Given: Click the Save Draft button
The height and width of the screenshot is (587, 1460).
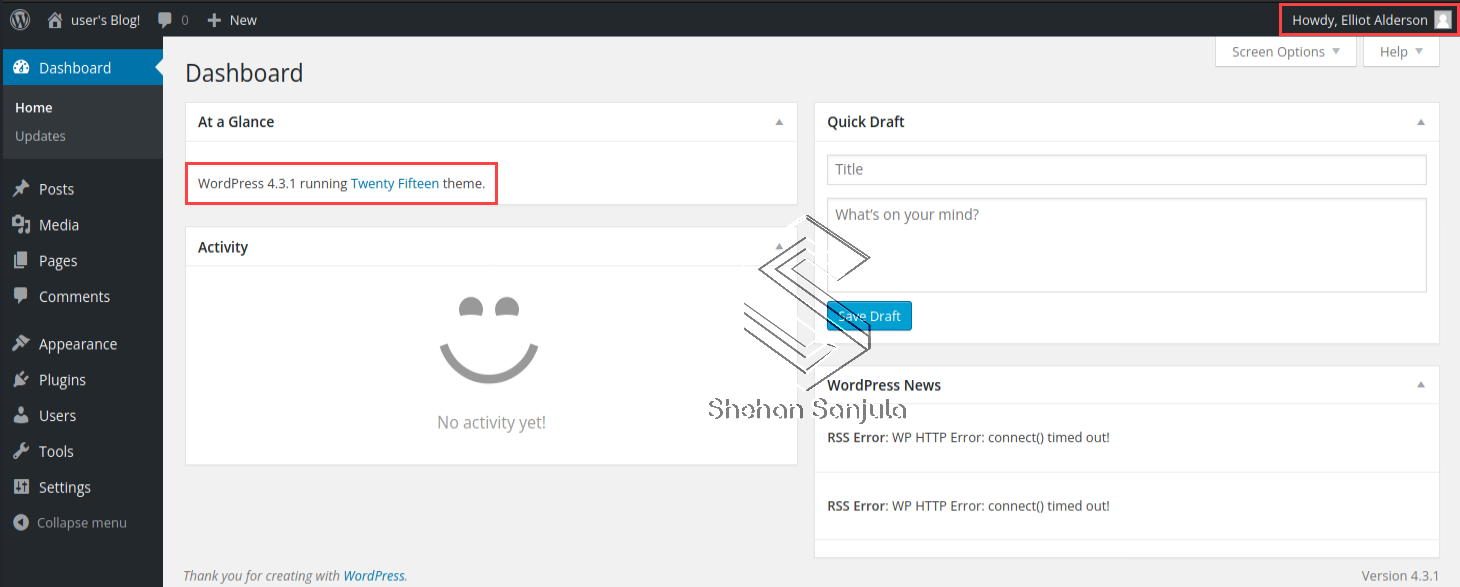Looking at the screenshot, I should [x=869, y=316].
